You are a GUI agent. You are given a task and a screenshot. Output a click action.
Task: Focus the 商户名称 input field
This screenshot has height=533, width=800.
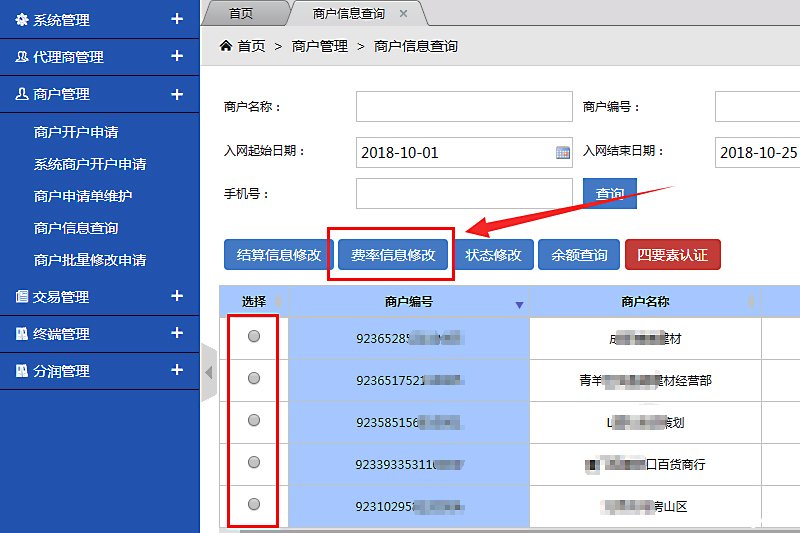click(464, 107)
